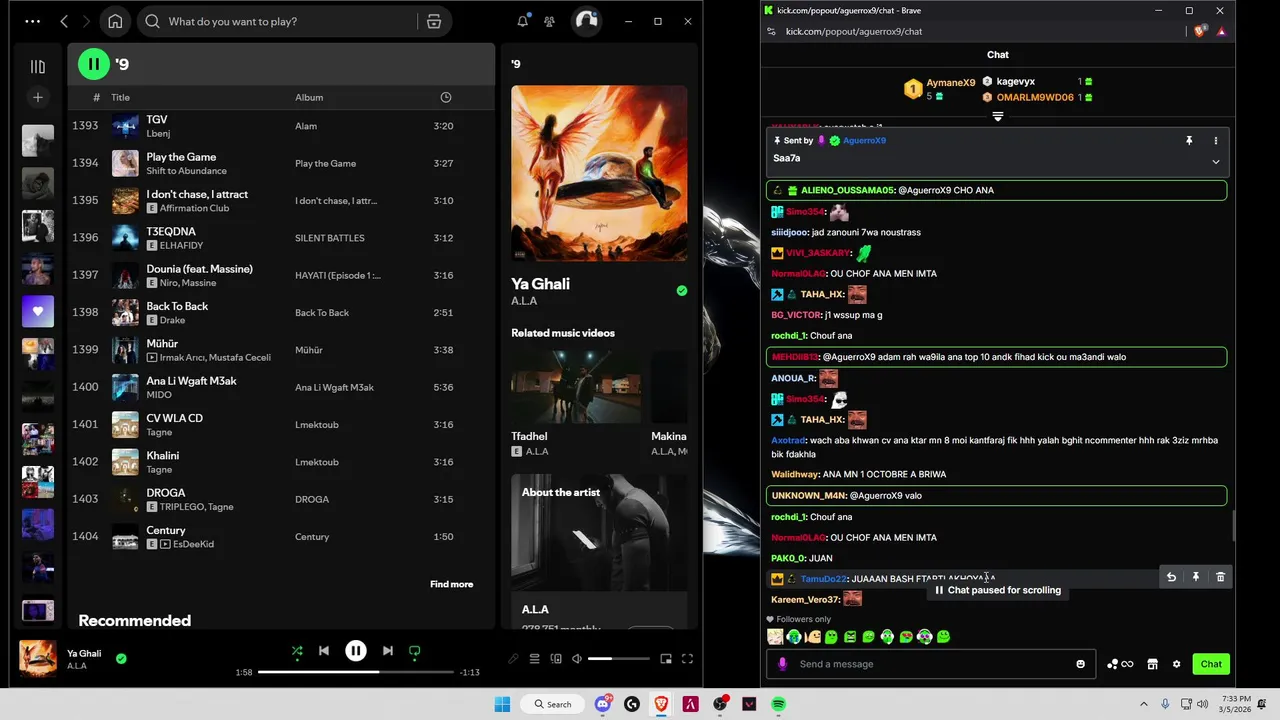1280x720 pixels.
Task: Open the Browse icon in the search bar
Action: [434, 21]
